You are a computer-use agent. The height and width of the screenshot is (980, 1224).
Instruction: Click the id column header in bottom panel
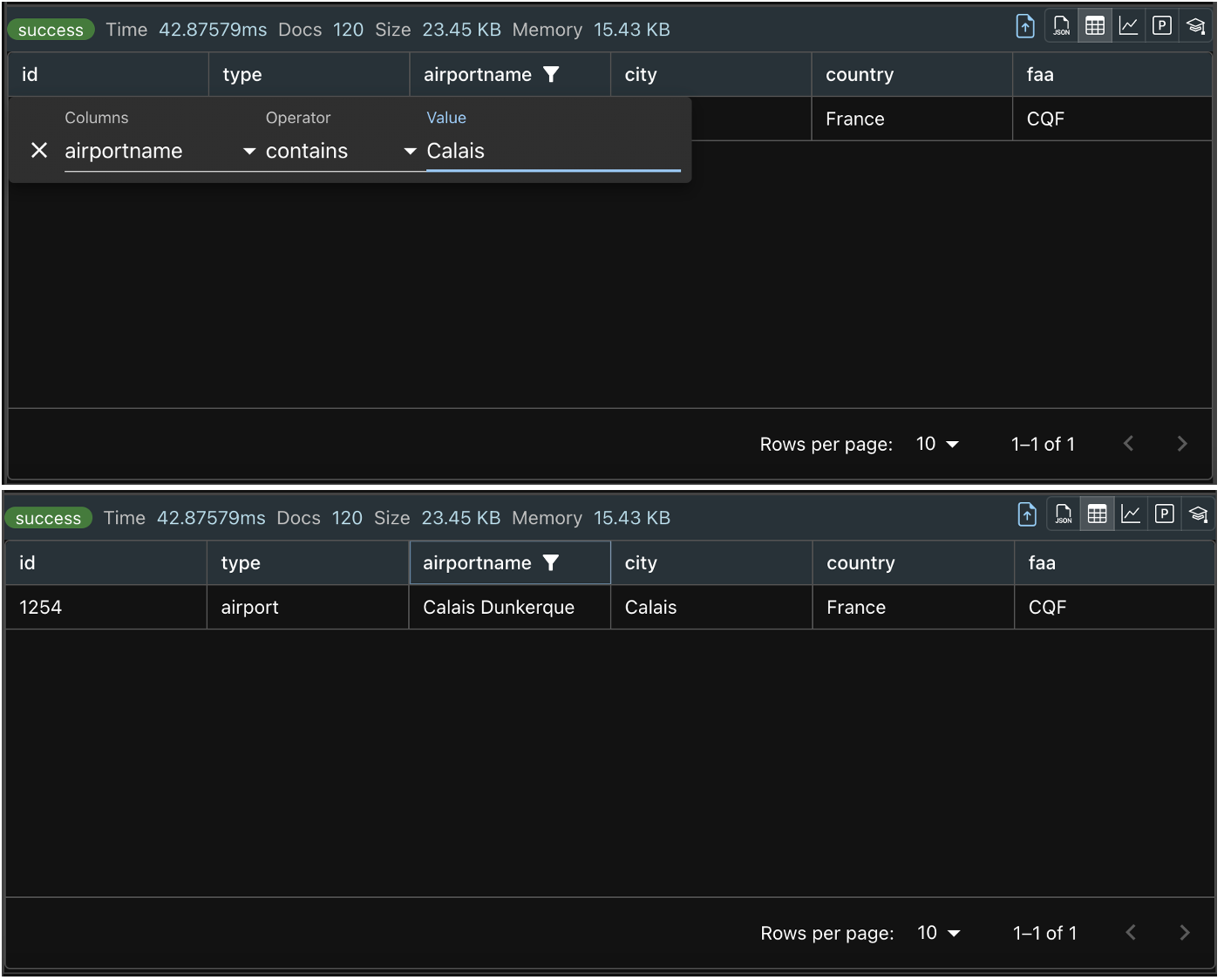pos(105,562)
